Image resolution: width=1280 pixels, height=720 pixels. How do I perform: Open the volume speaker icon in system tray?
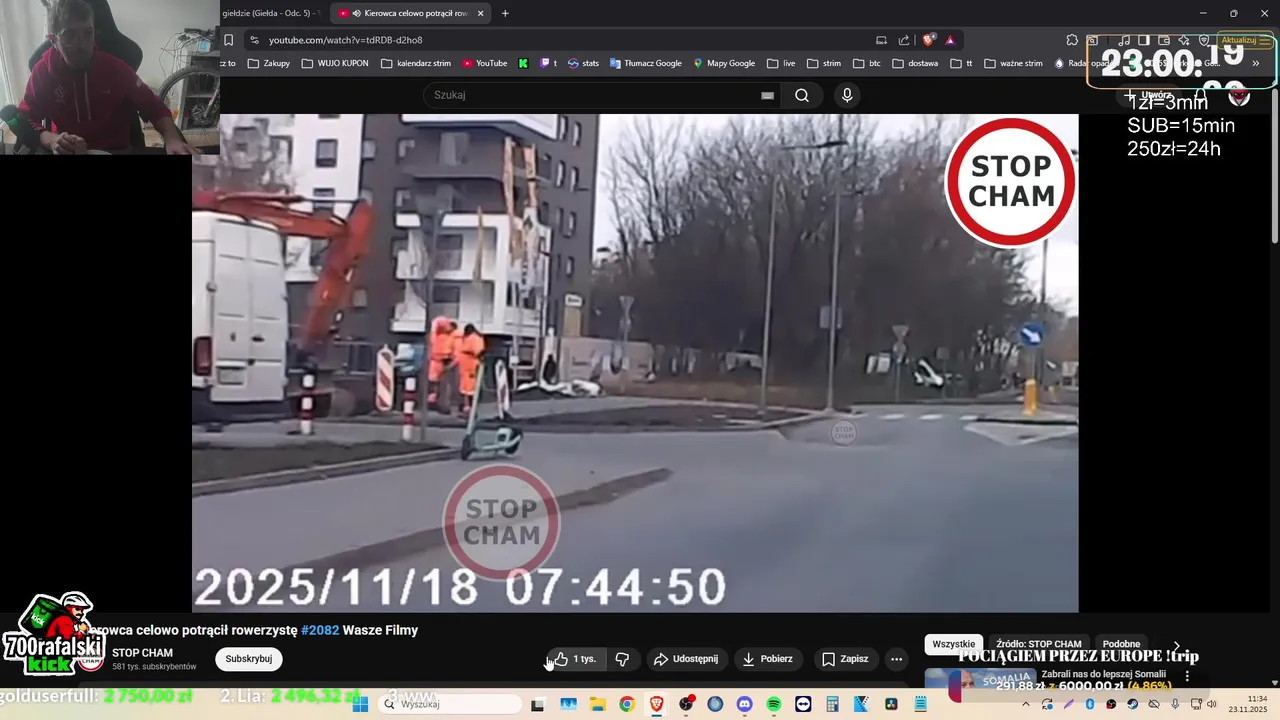[1212, 704]
